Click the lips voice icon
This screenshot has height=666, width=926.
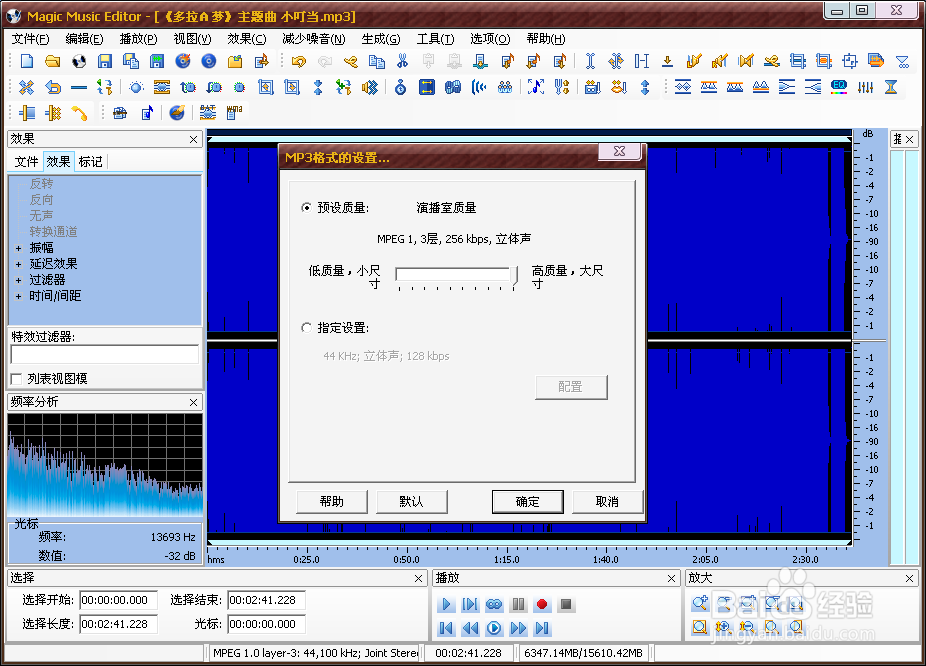click(x=618, y=87)
